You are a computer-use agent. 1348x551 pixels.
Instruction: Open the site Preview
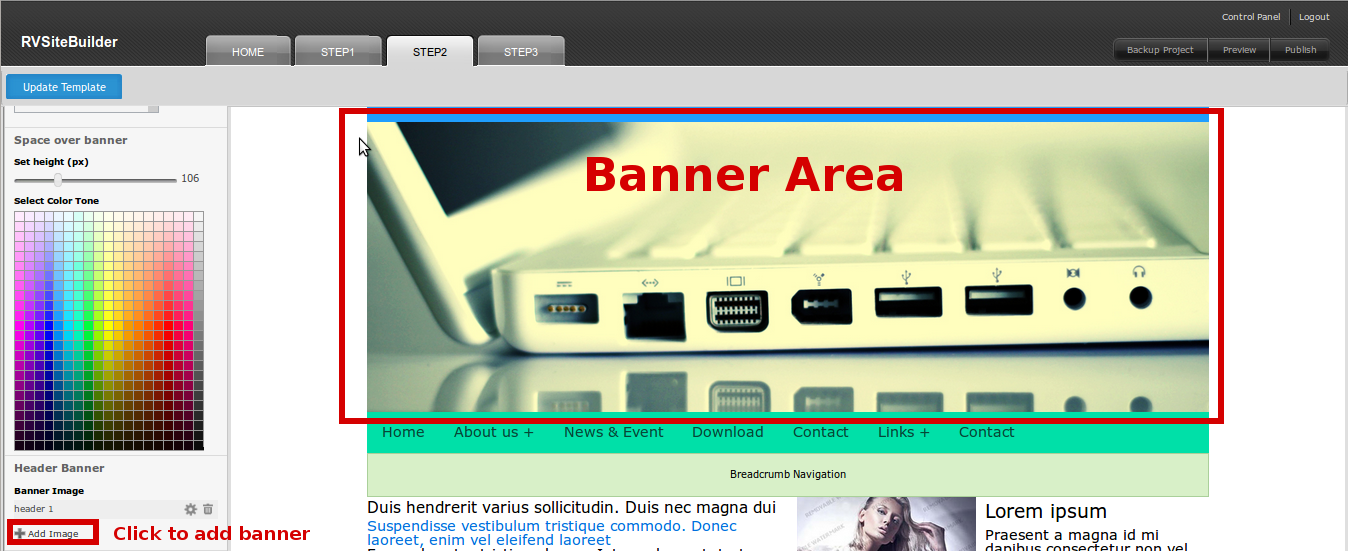click(x=1239, y=50)
